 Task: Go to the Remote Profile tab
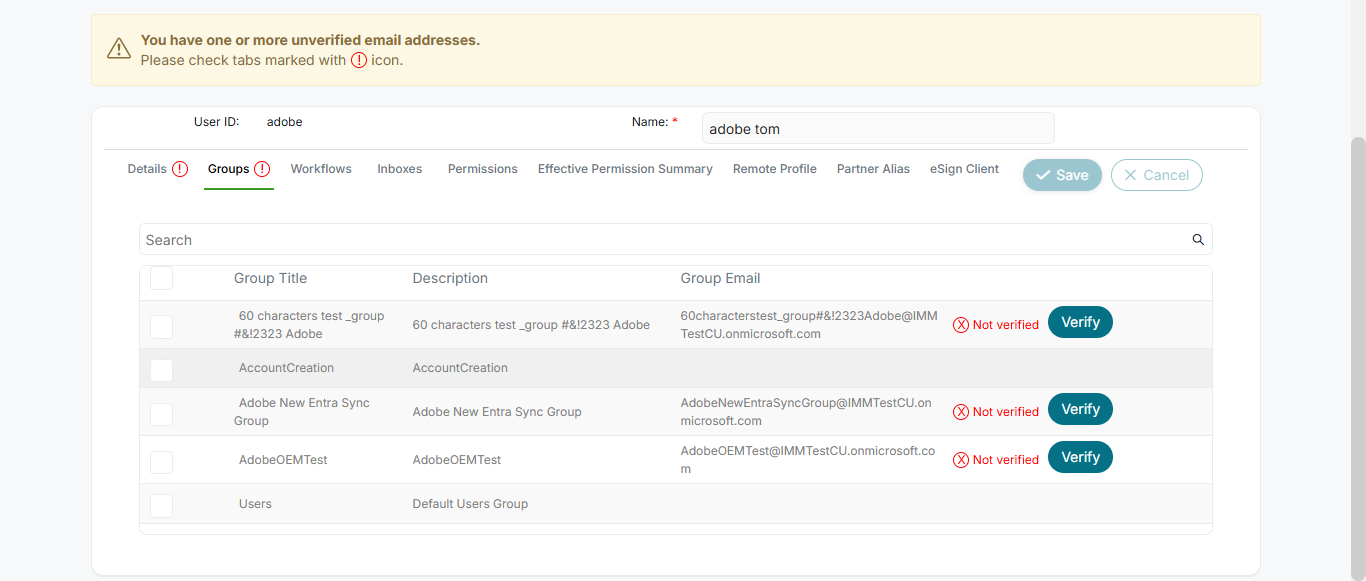tap(775, 169)
